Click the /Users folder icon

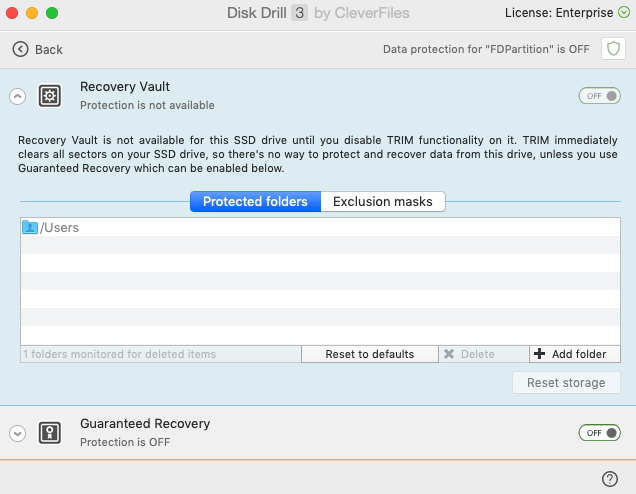pos(30,227)
